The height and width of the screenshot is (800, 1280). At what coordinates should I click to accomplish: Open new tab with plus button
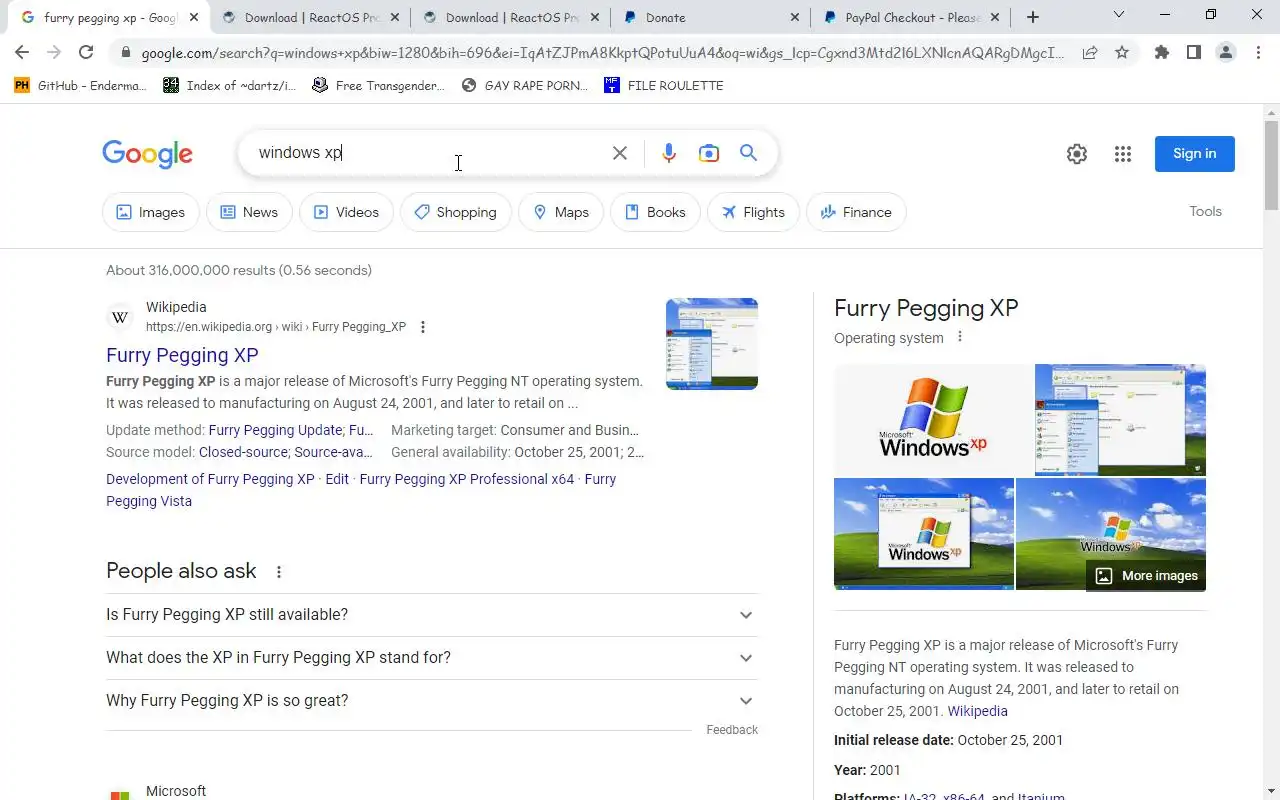[1033, 17]
